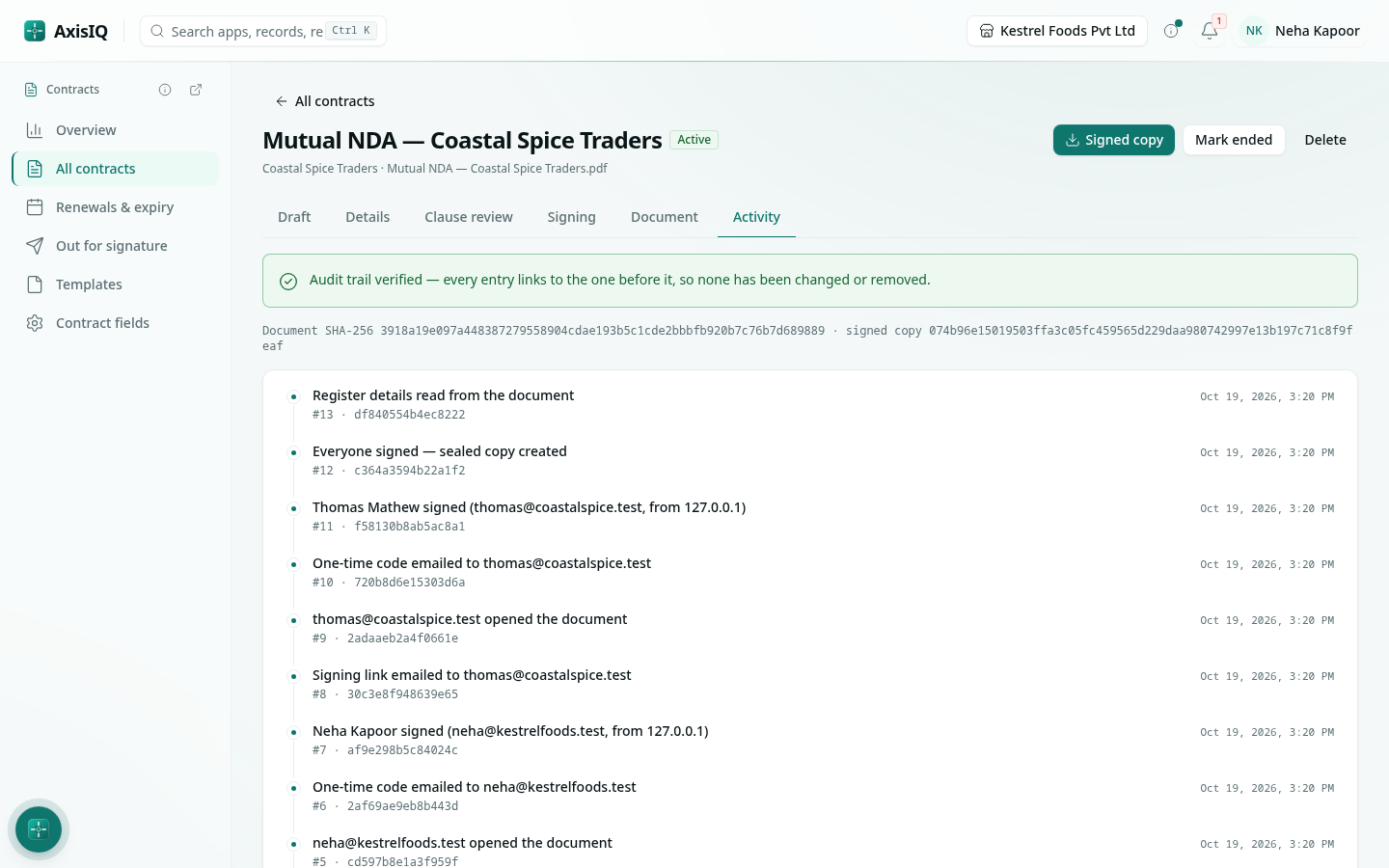Click the help icon near notifications
1389x868 pixels.
tap(1171, 31)
